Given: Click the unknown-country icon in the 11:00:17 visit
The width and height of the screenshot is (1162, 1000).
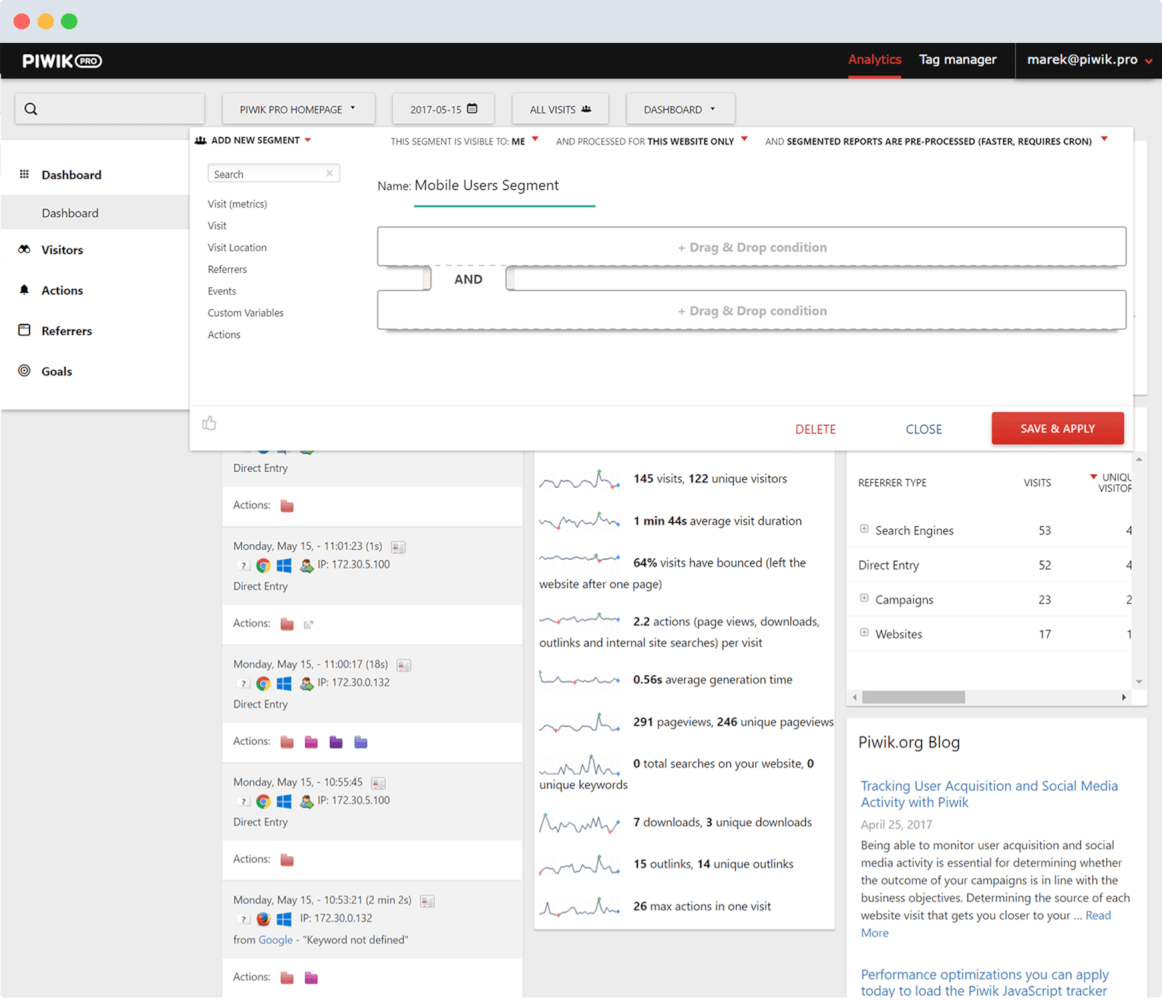Looking at the screenshot, I should [x=243, y=683].
